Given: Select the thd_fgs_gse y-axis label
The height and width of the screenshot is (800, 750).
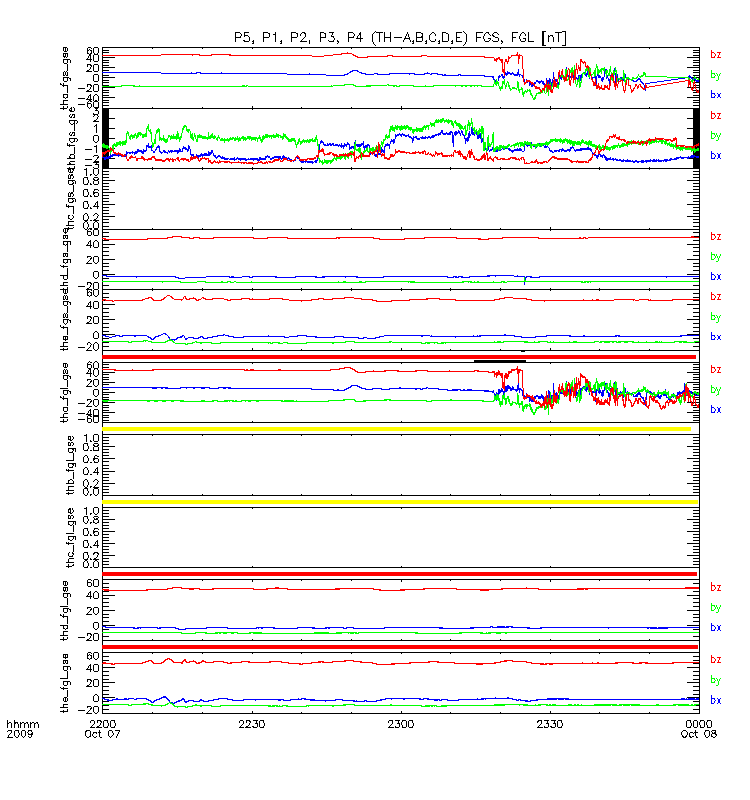Looking at the screenshot, I should [65, 260].
